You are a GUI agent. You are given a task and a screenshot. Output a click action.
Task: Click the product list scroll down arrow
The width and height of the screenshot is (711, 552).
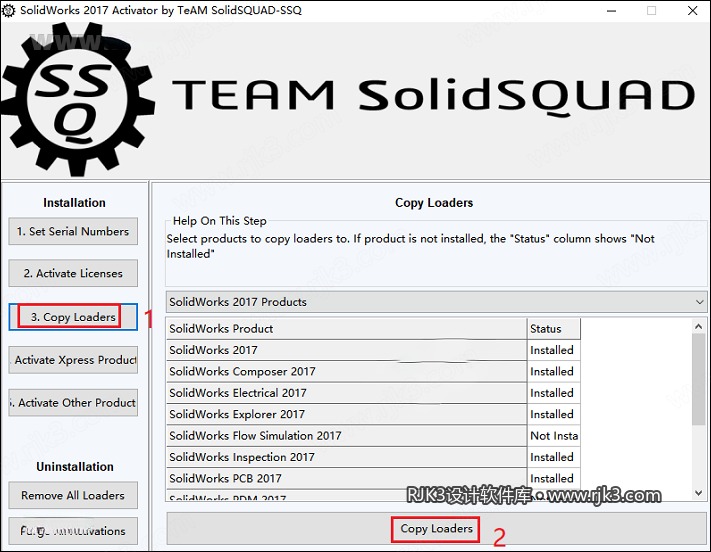699,493
